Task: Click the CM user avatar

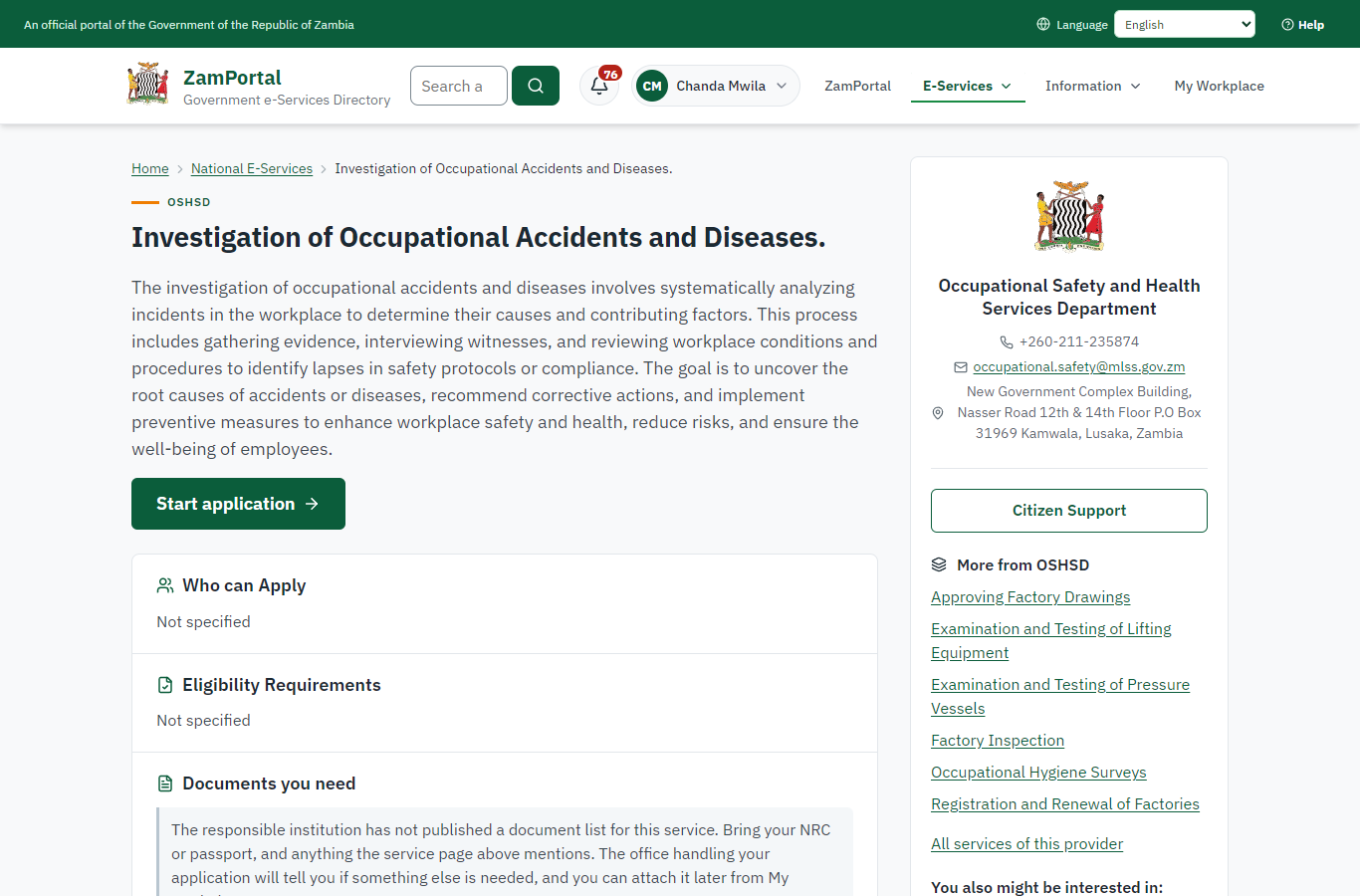Action: [652, 86]
